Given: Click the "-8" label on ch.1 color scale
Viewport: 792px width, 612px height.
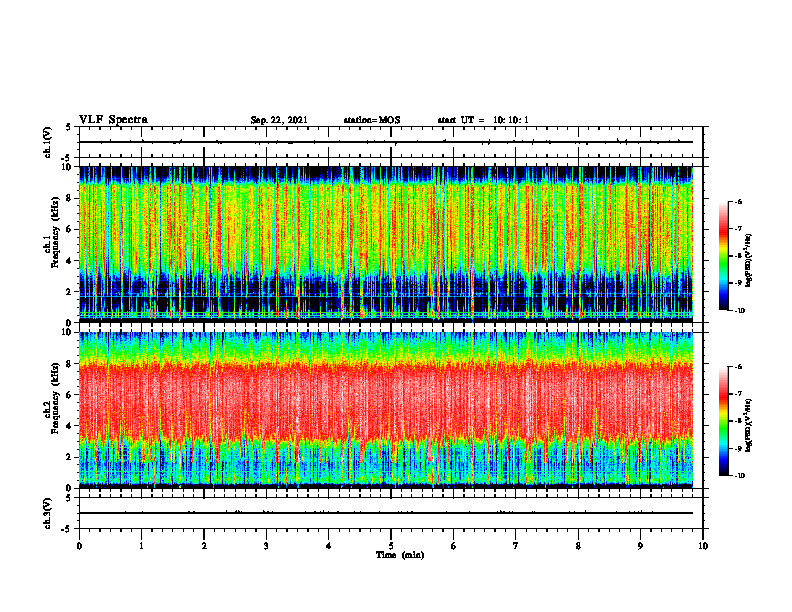Looking at the screenshot, I should coord(738,256).
